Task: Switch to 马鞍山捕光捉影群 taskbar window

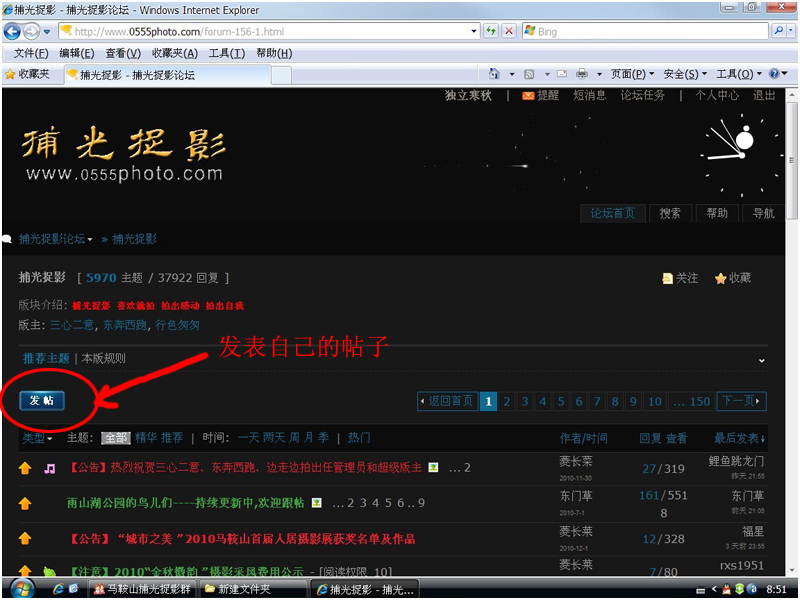Action: (142, 589)
